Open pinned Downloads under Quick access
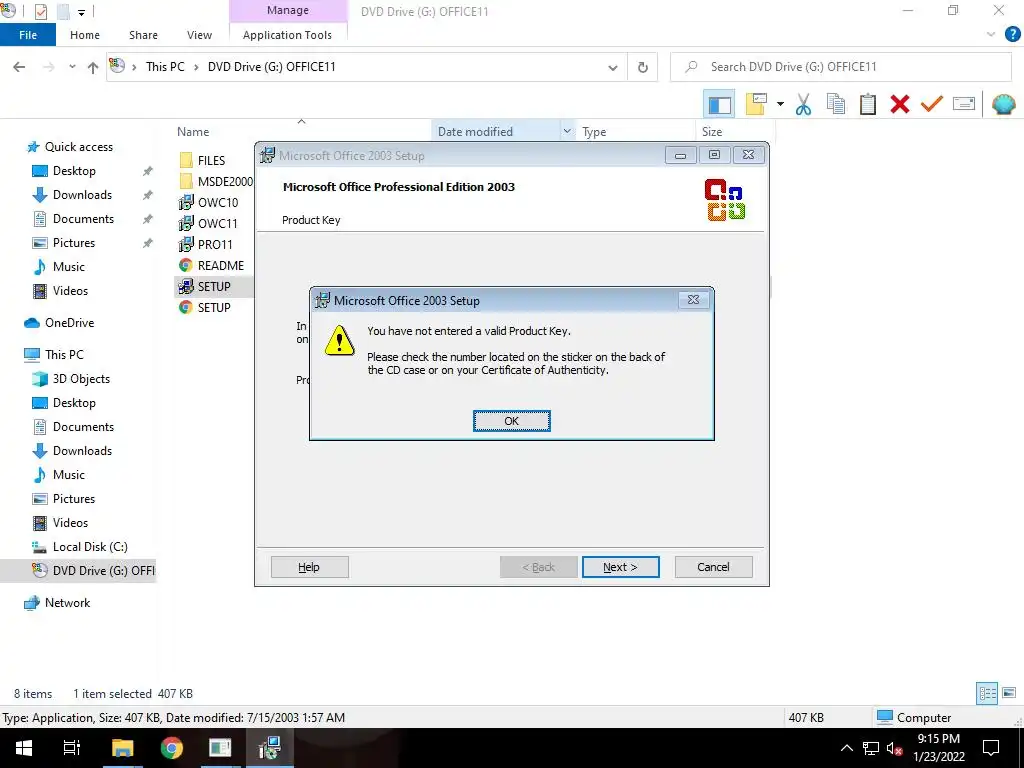Viewport: 1024px width, 768px height. [82, 195]
